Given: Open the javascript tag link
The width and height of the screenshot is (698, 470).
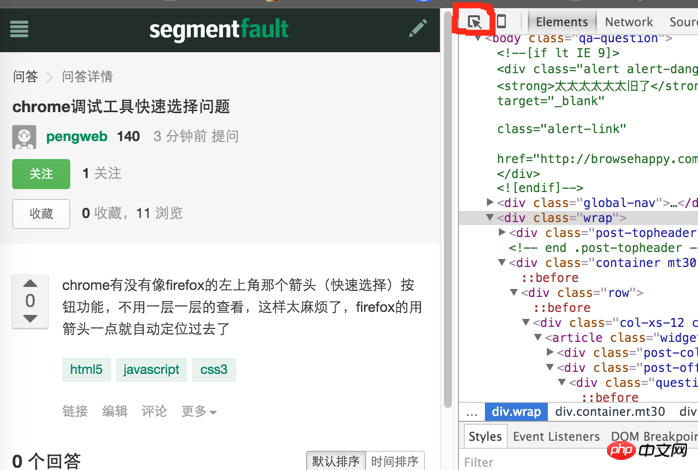Looking at the screenshot, I should (152, 369).
